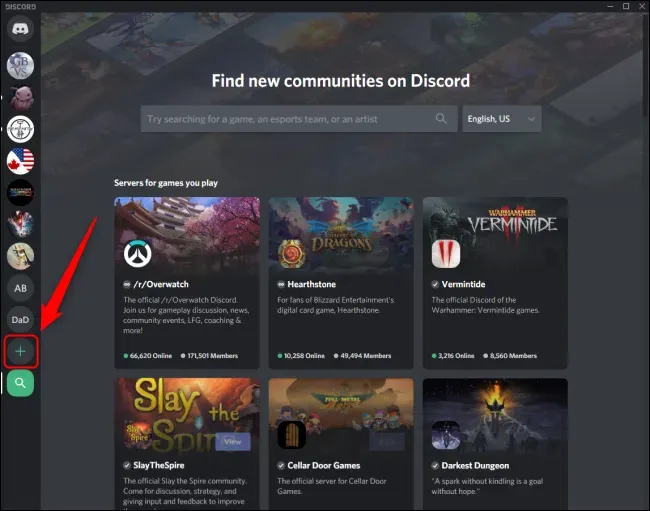Screen dimensions: 650x511
Task: Click the Vermintide red claw avatar
Action: pyautogui.click(x=446, y=254)
